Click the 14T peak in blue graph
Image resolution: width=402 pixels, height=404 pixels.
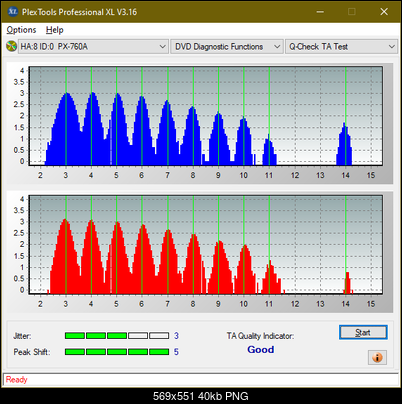pyautogui.click(x=345, y=145)
